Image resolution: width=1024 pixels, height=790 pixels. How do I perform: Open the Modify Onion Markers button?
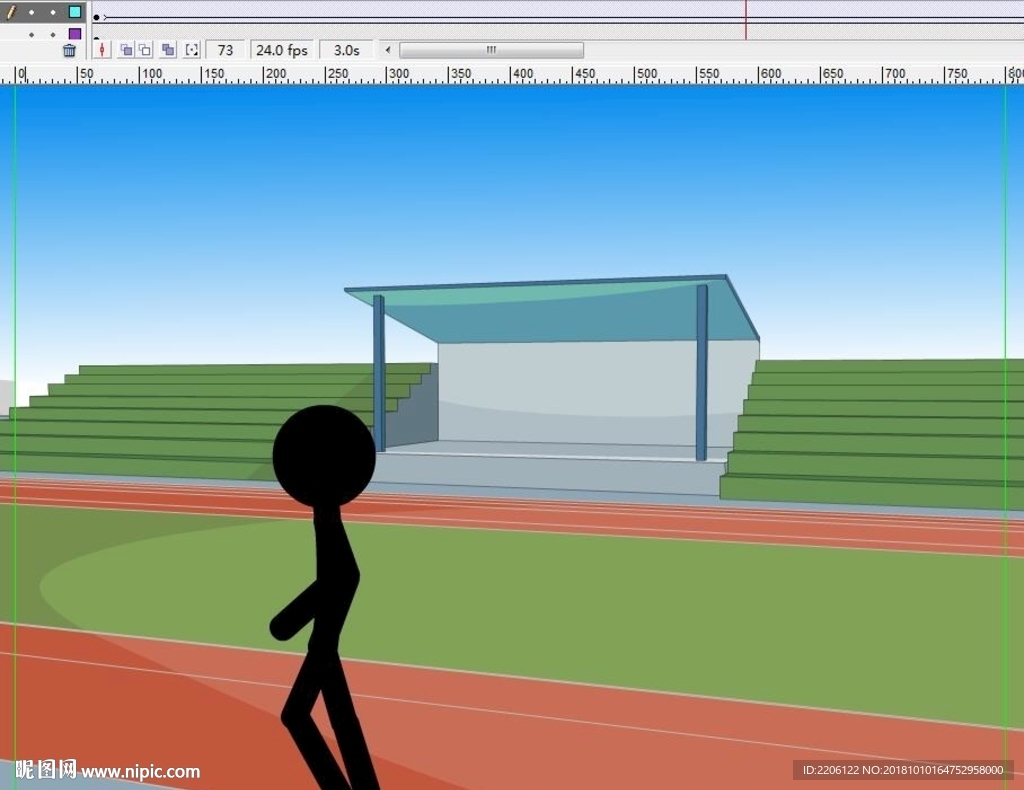pos(191,50)
